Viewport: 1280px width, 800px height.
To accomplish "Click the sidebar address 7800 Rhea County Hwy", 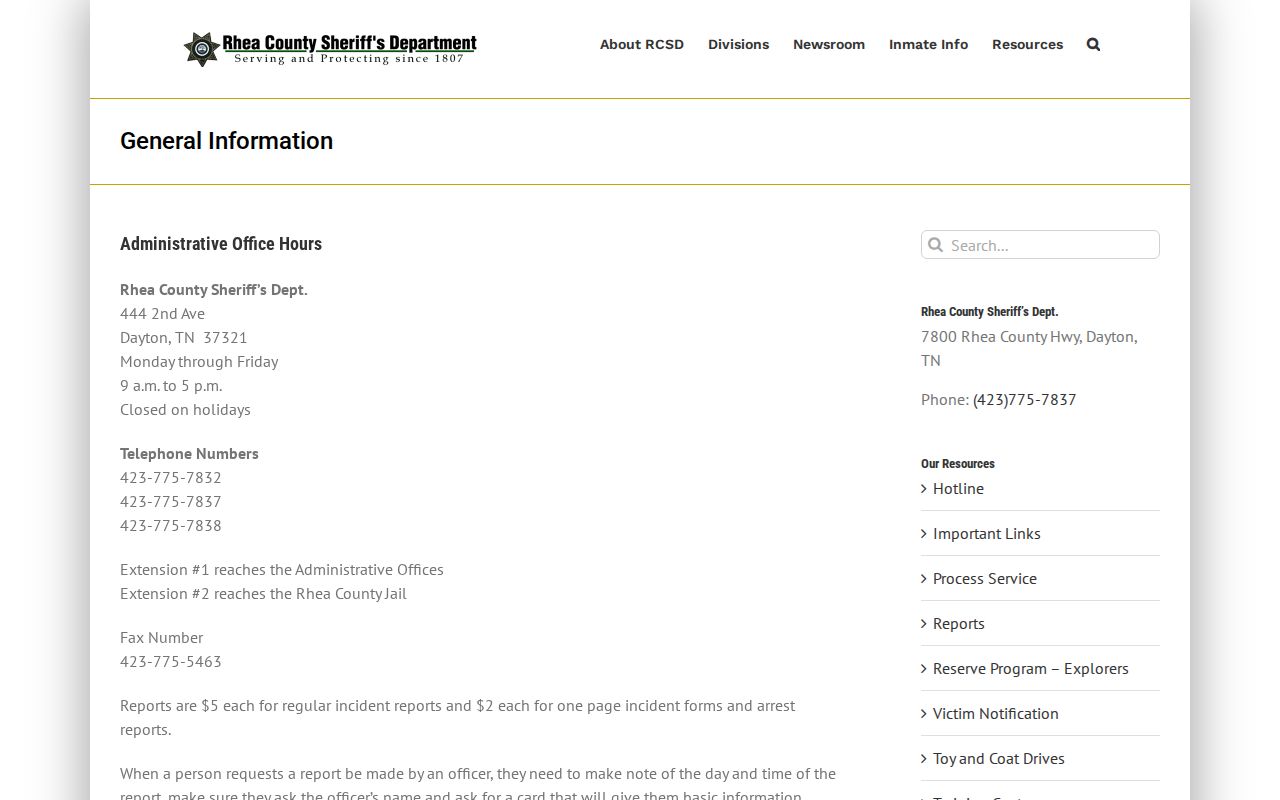I will [x=1029, y=348].
